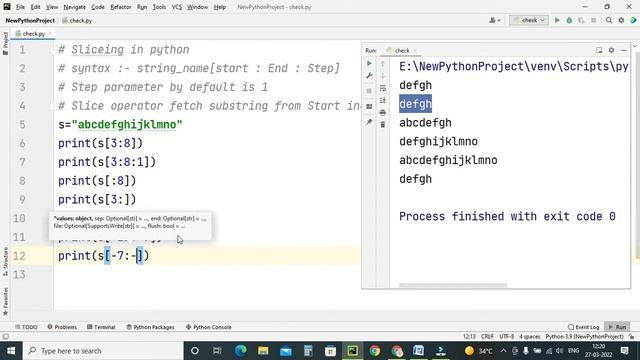Open Run panel gear options
This screenshot has height=360, width=640.
coord(611,50)
